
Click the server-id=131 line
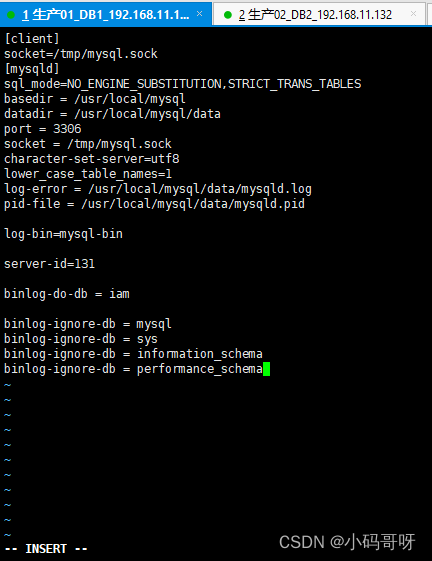click(49, 264)
